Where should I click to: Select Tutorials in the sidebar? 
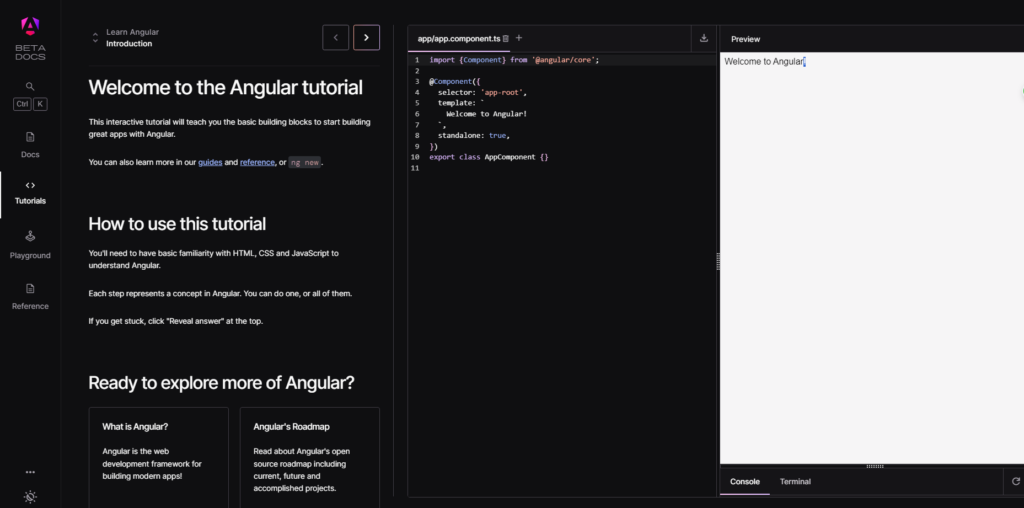(x=30, y=193)
